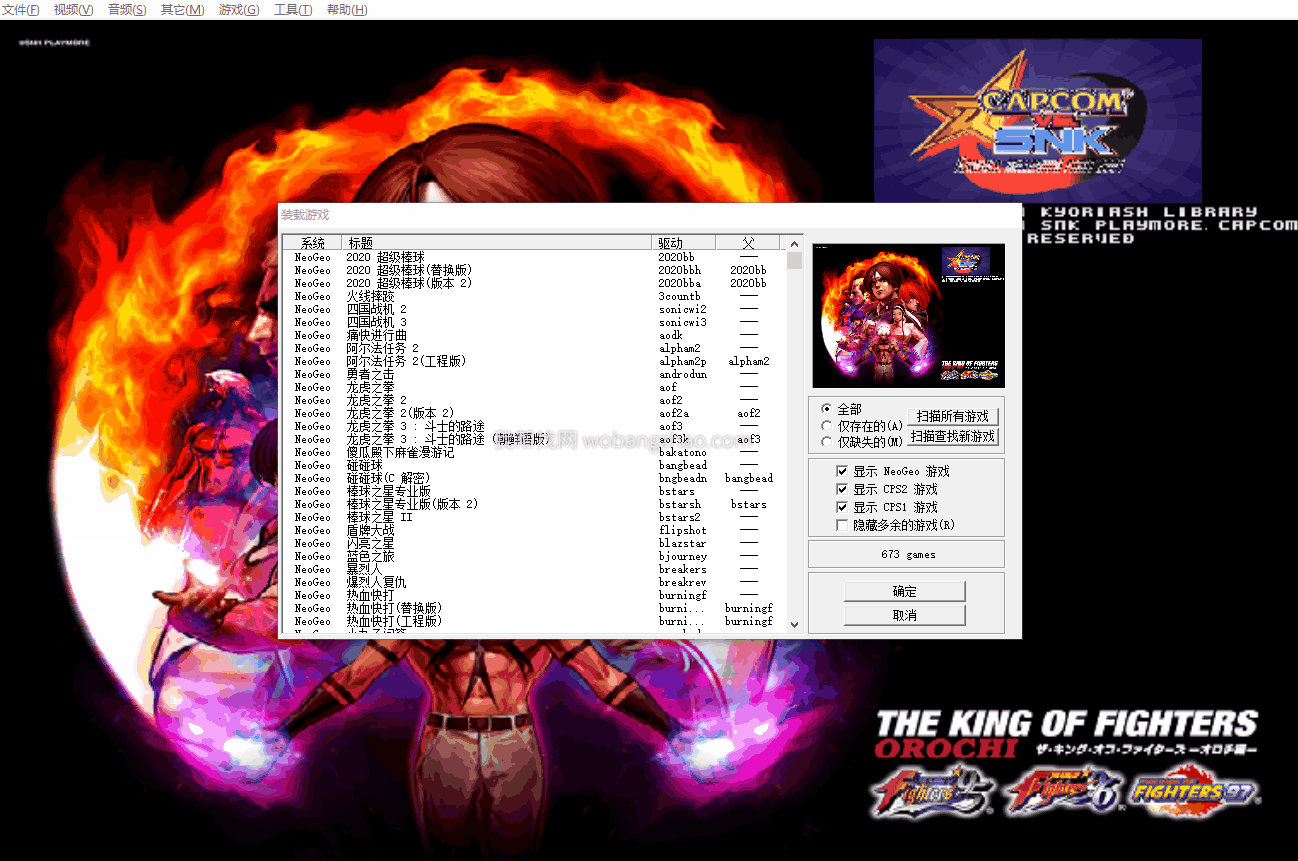
Task: Select the 蓝色之旅 game row
Action: pyautogui.click(x=533, y=556)
